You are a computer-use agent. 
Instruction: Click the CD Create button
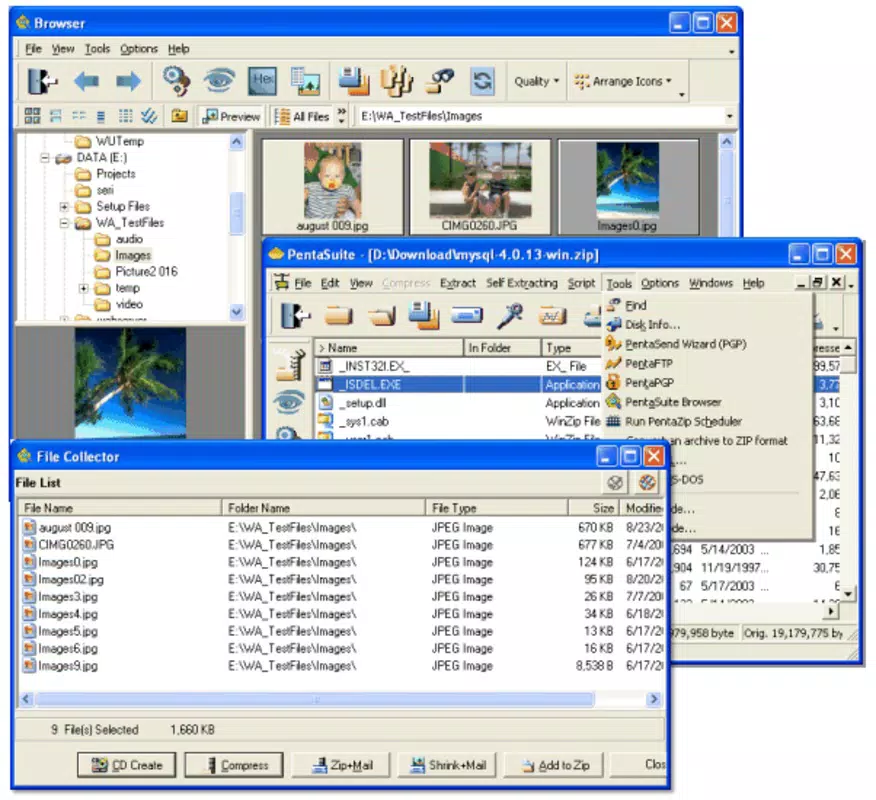pyautogui.click(x=127, y=765)
